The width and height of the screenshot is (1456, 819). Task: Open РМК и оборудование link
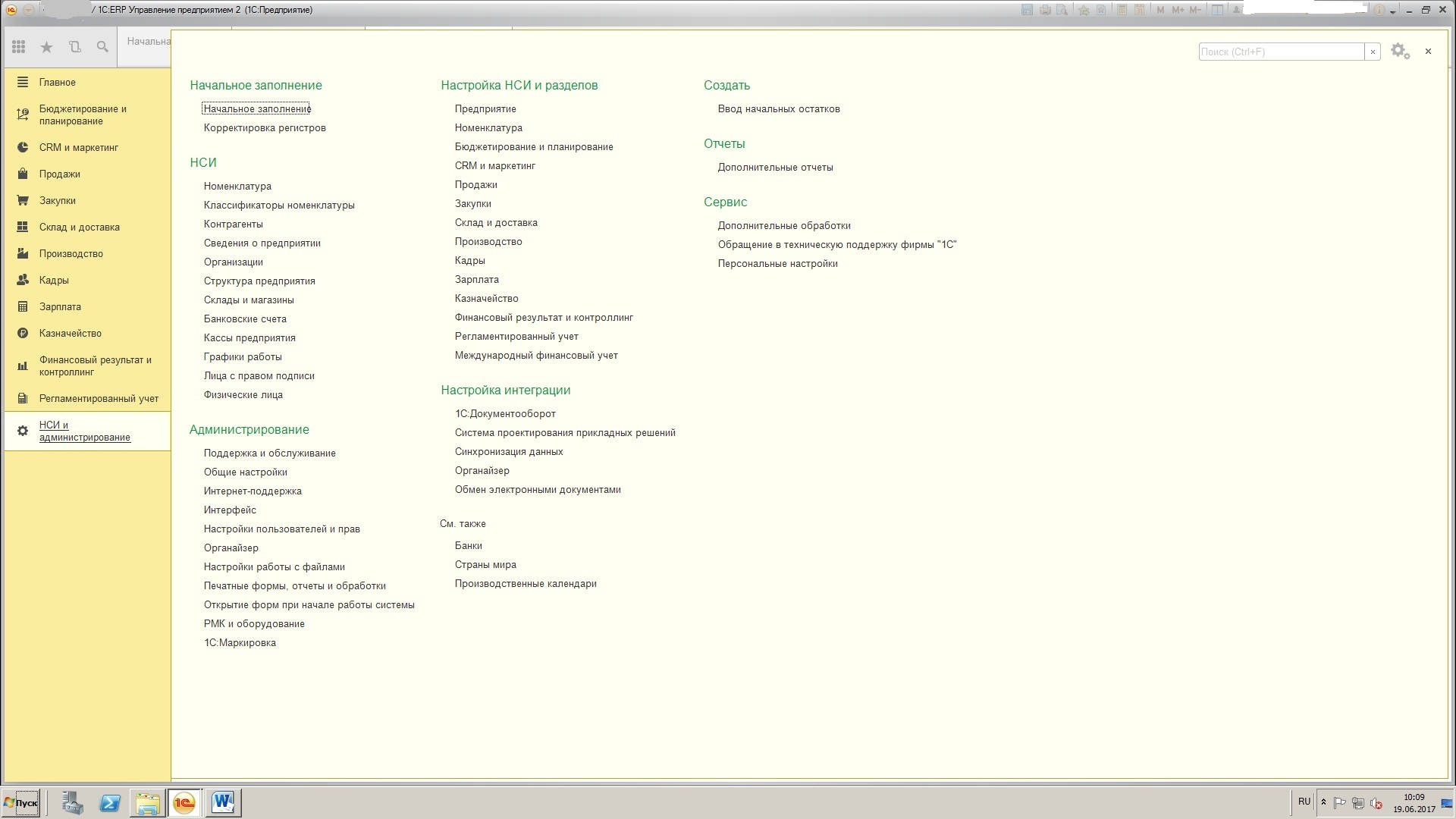(254, 623)
